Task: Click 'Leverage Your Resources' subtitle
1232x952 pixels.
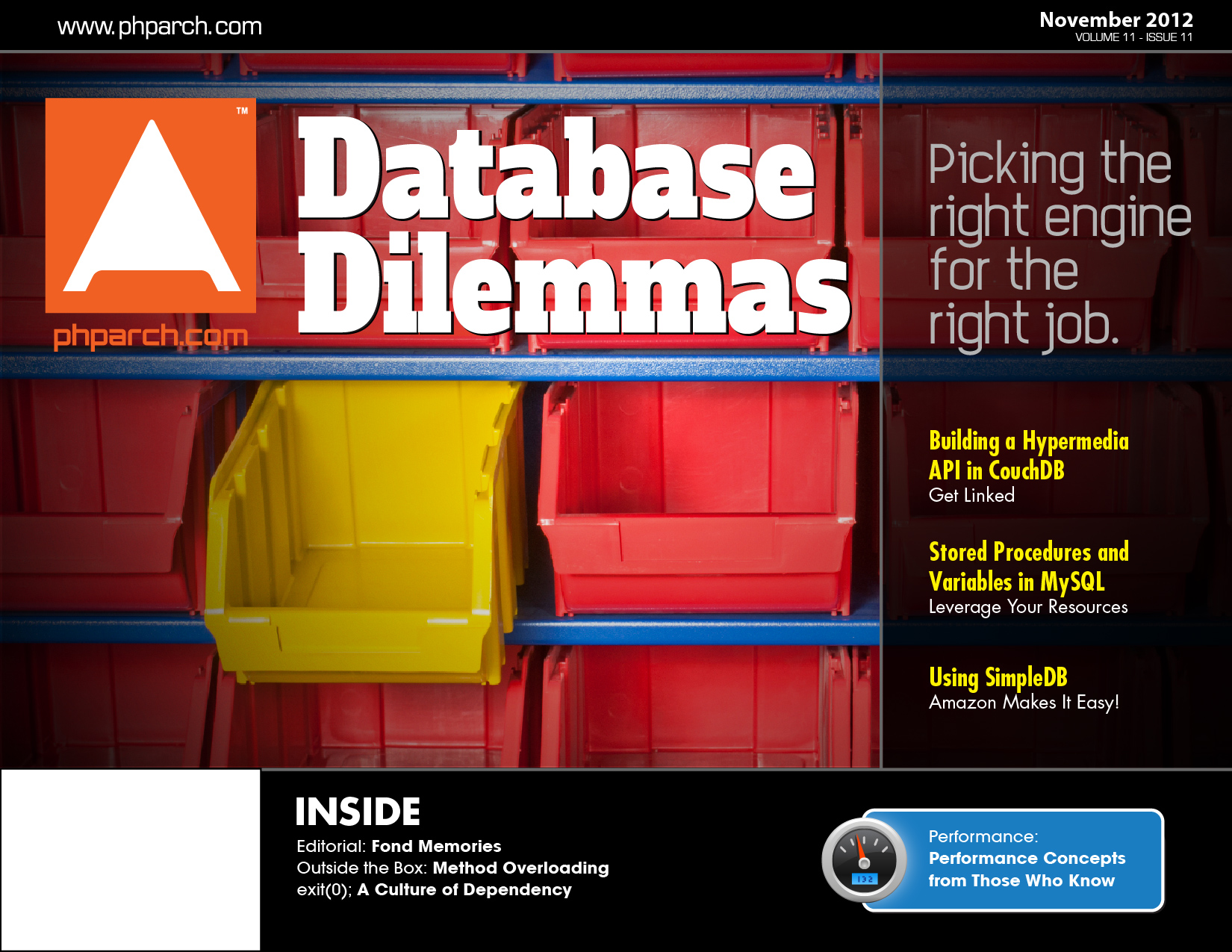Action: tap(1028, 607)
